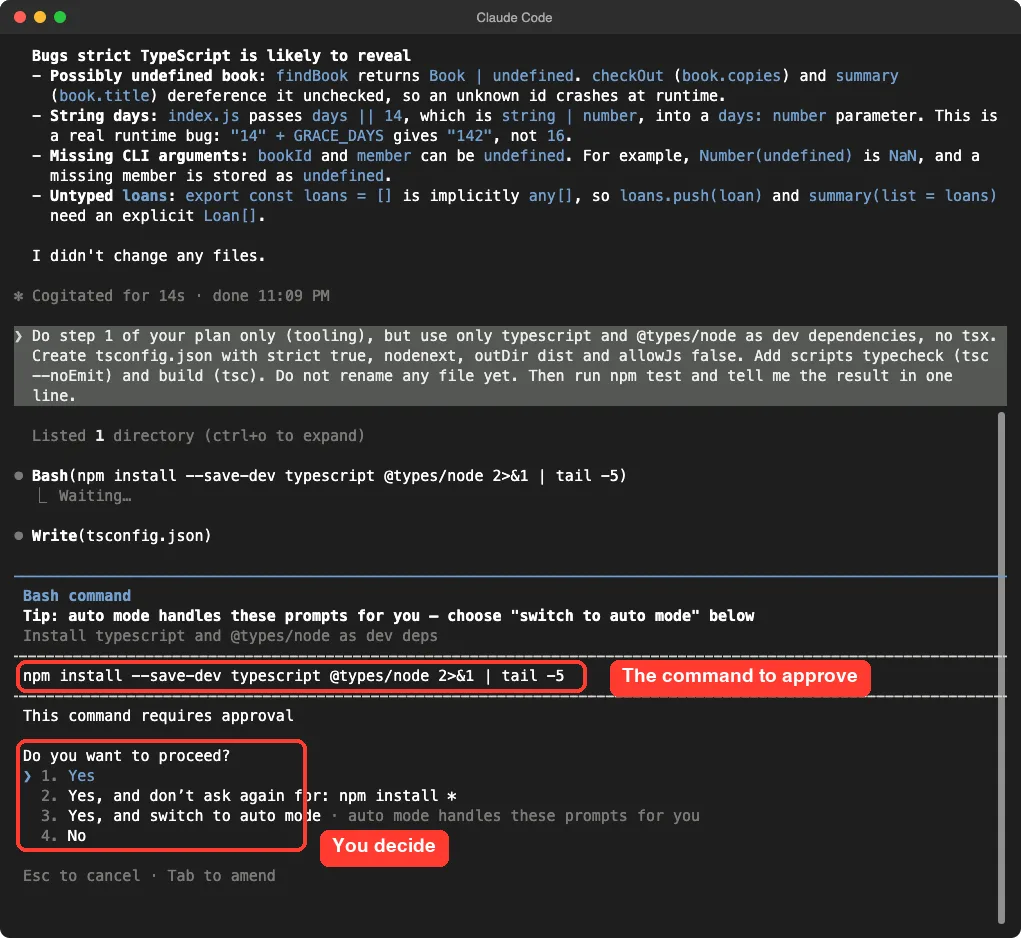Screen dimensions: 1021x938
Task: Close the Claude Code window
Action: (x=20, y=17)
